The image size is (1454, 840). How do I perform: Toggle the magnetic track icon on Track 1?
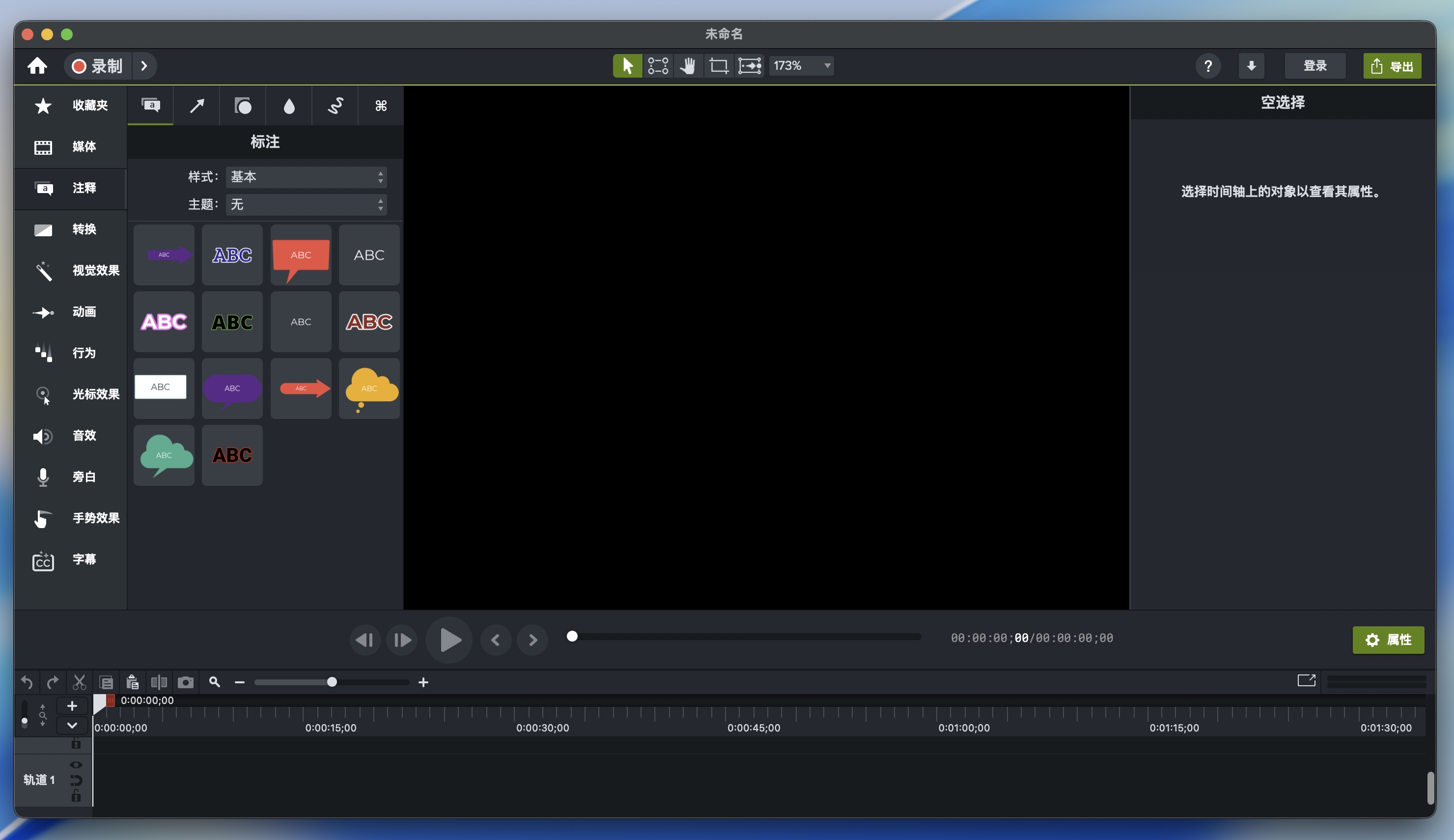click(x=76, y=781)
